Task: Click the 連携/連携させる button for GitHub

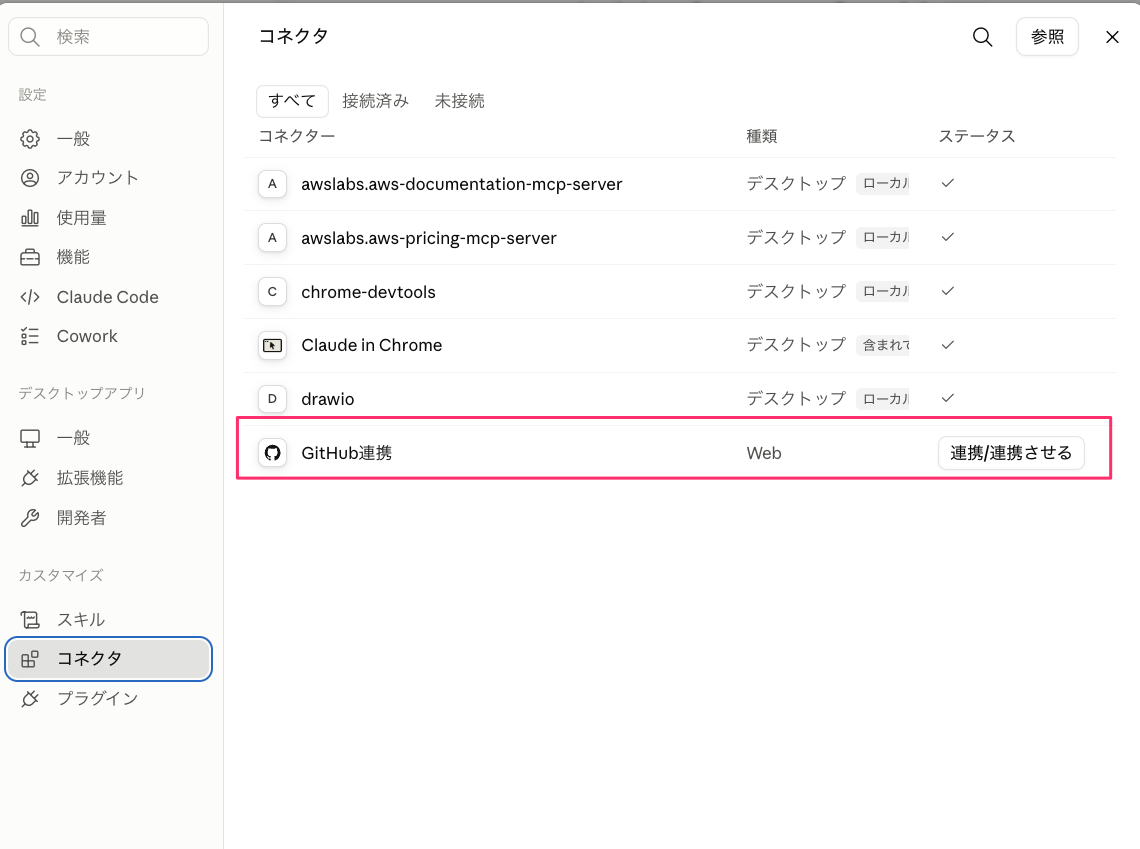Action: point(1011,453)
